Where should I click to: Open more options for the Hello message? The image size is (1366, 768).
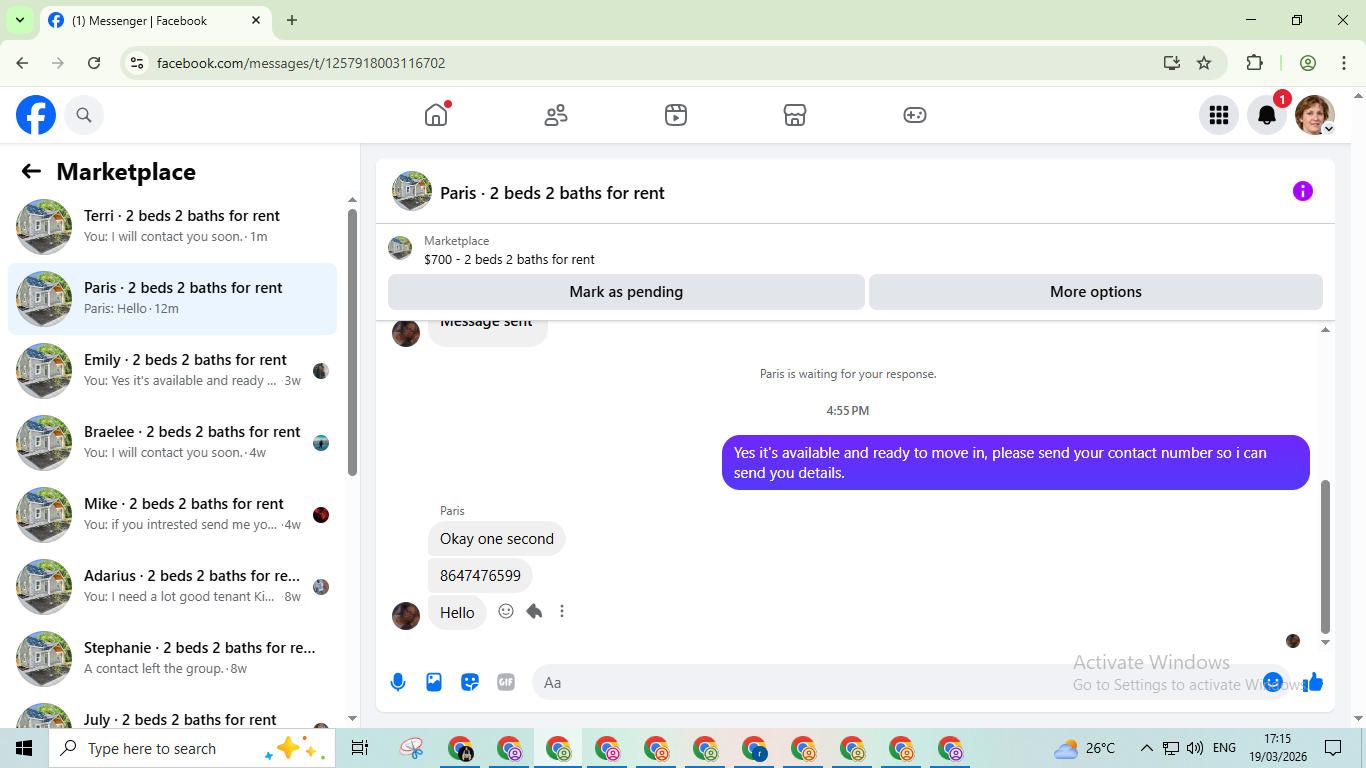562,611
